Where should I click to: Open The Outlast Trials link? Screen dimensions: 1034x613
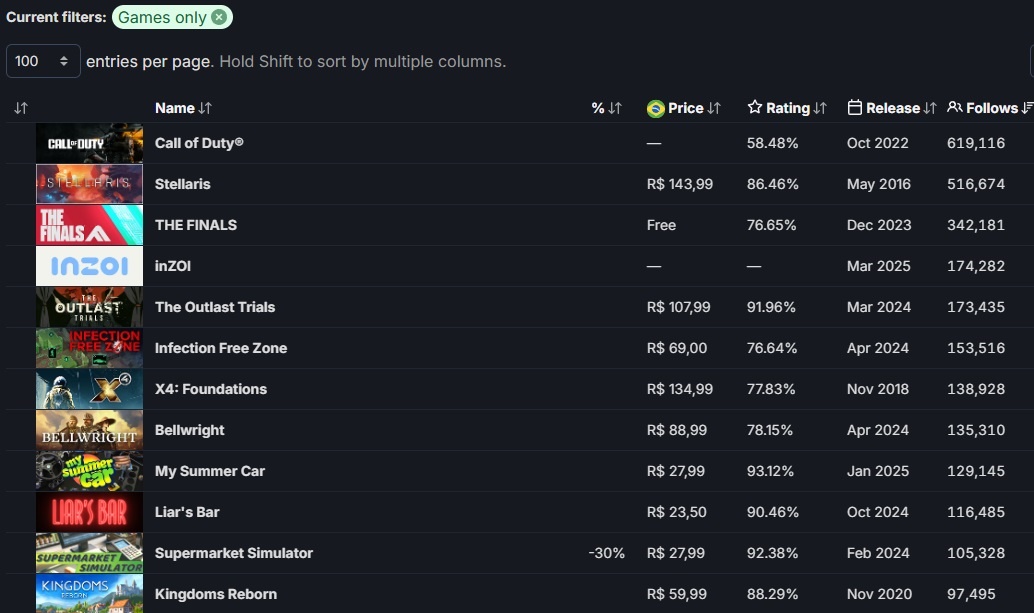(x=215, y=307)
